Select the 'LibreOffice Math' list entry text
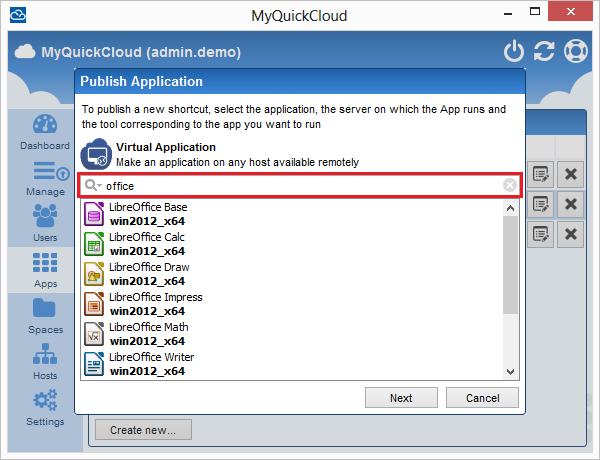 (x=149, y=327)
